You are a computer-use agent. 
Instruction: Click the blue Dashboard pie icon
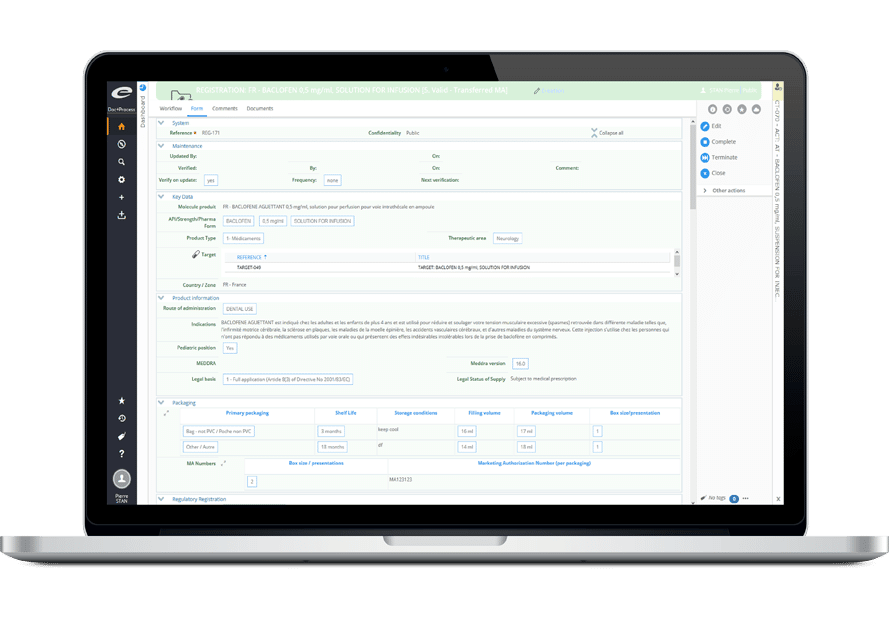click(143, 87)
